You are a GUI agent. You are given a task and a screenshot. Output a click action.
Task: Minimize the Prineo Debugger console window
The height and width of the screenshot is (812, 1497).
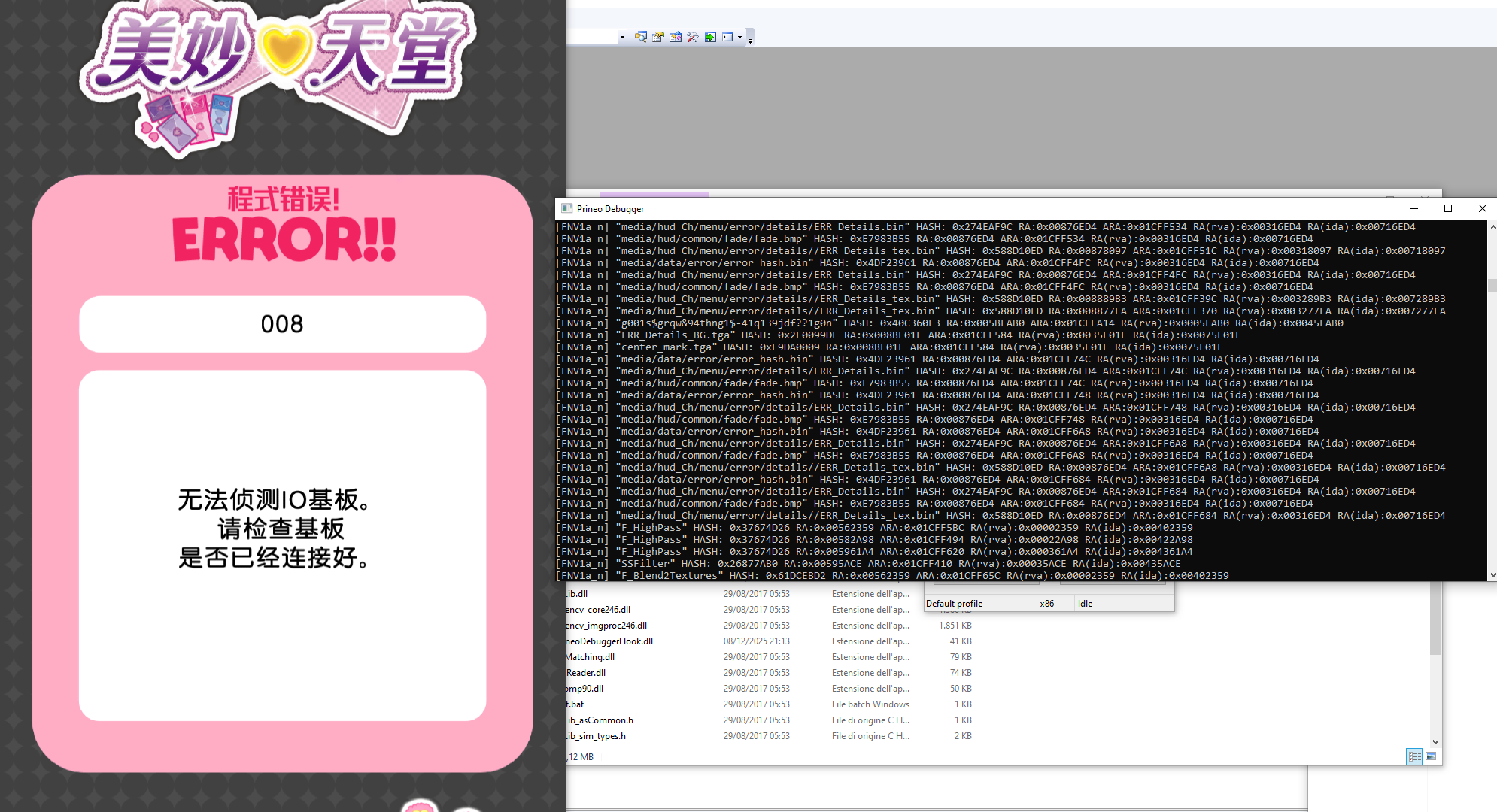pyautogui.click(x=1414, y=208)
